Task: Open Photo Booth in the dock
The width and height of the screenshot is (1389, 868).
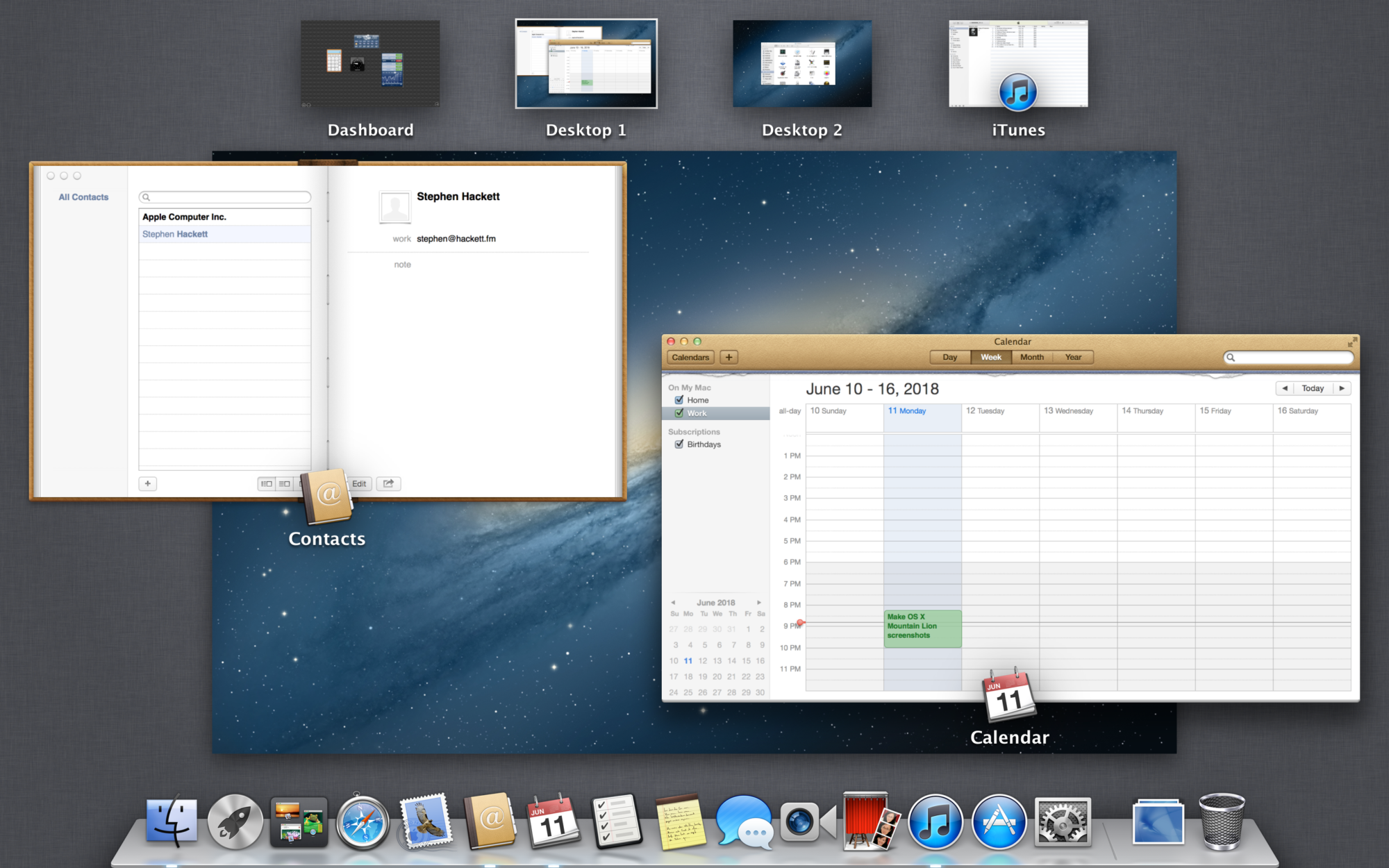Action: [x=870, y=822]
